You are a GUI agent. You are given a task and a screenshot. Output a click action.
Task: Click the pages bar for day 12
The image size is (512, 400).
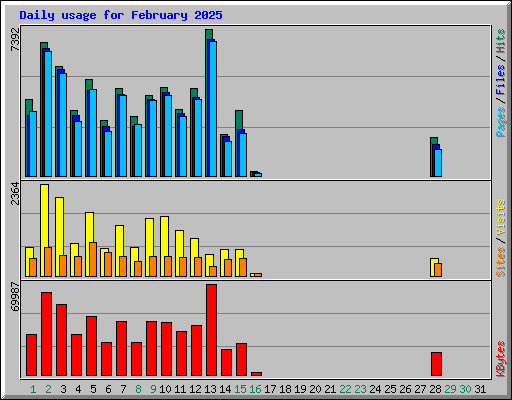pos(198,138)
